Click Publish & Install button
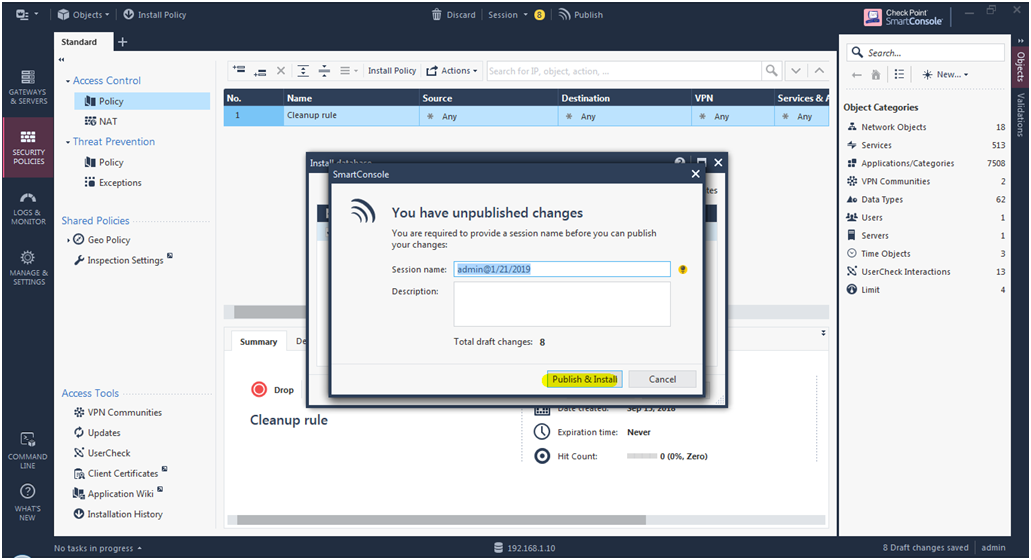Viewport: 1031px width, 560px height. pyautogui.click(x=585, y=379)
